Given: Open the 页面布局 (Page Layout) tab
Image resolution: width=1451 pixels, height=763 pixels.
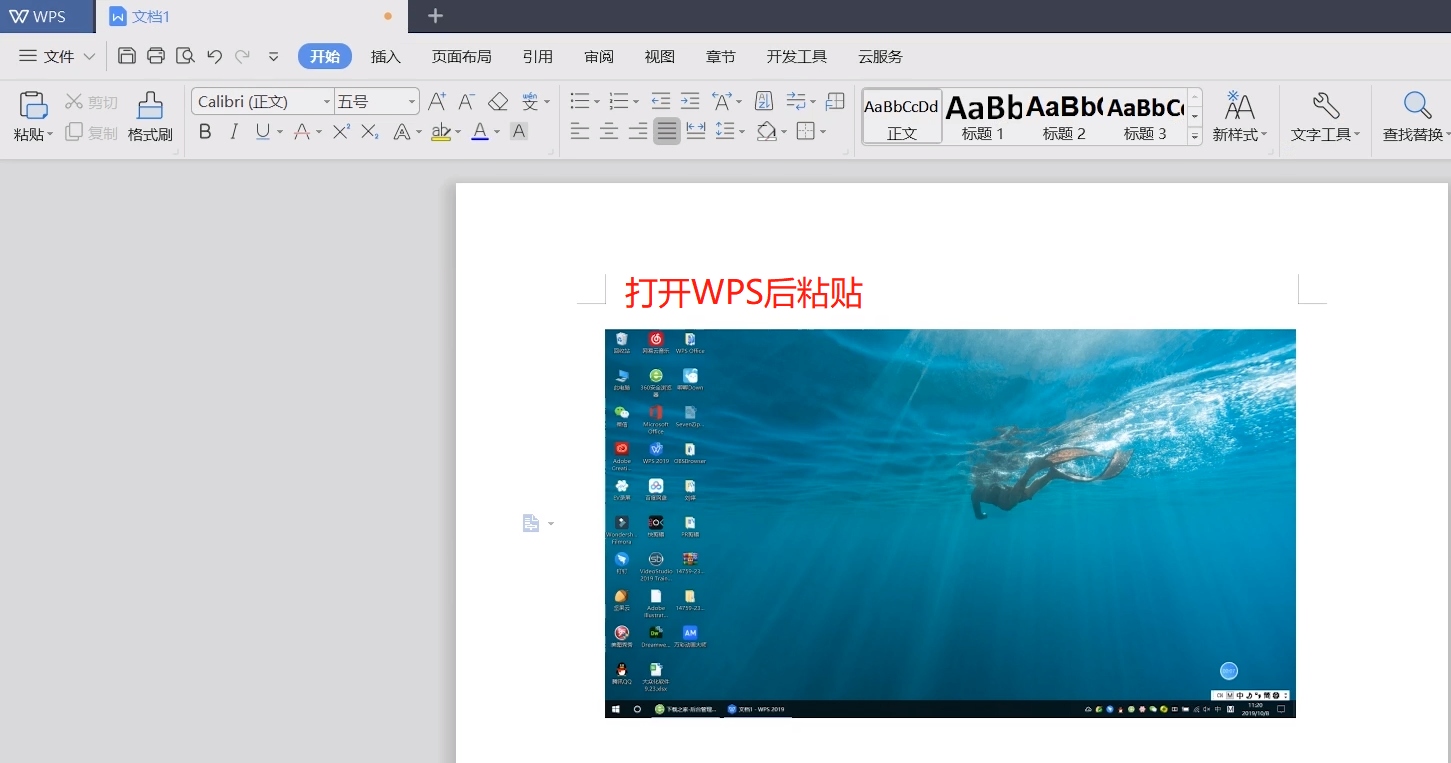Looking at the screenshot, I should [x=461, y=57].
